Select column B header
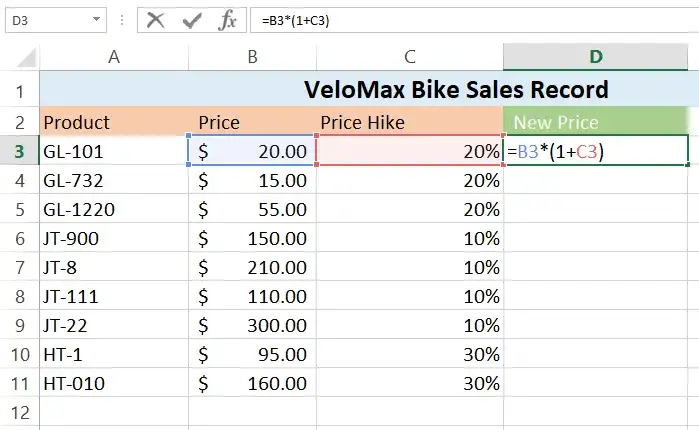The height and width of the screenshot is (430, 699). pyautogui.click(x=252, y=57)
